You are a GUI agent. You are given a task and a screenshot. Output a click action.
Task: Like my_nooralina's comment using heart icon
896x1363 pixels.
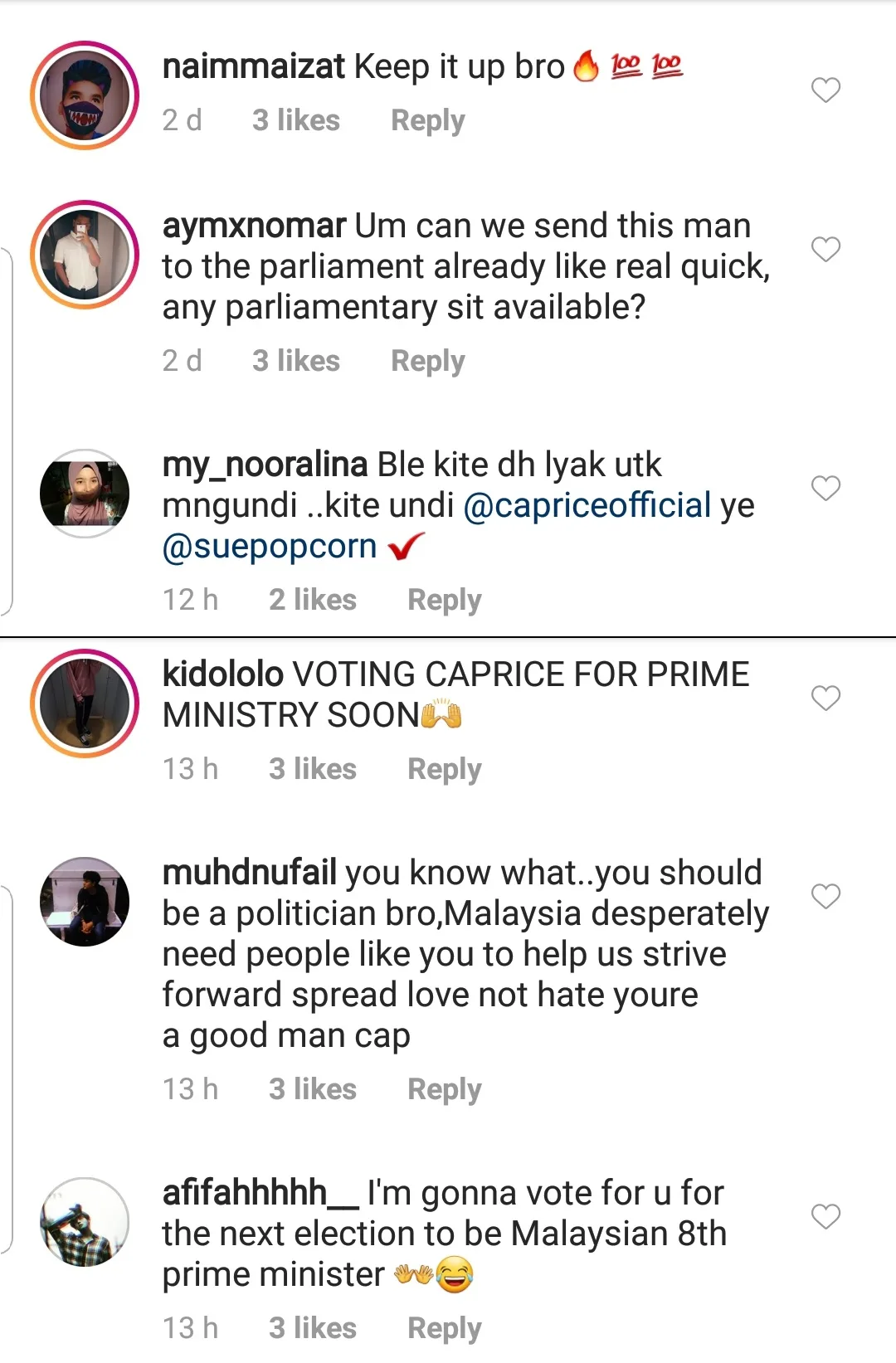coord(825,488)
